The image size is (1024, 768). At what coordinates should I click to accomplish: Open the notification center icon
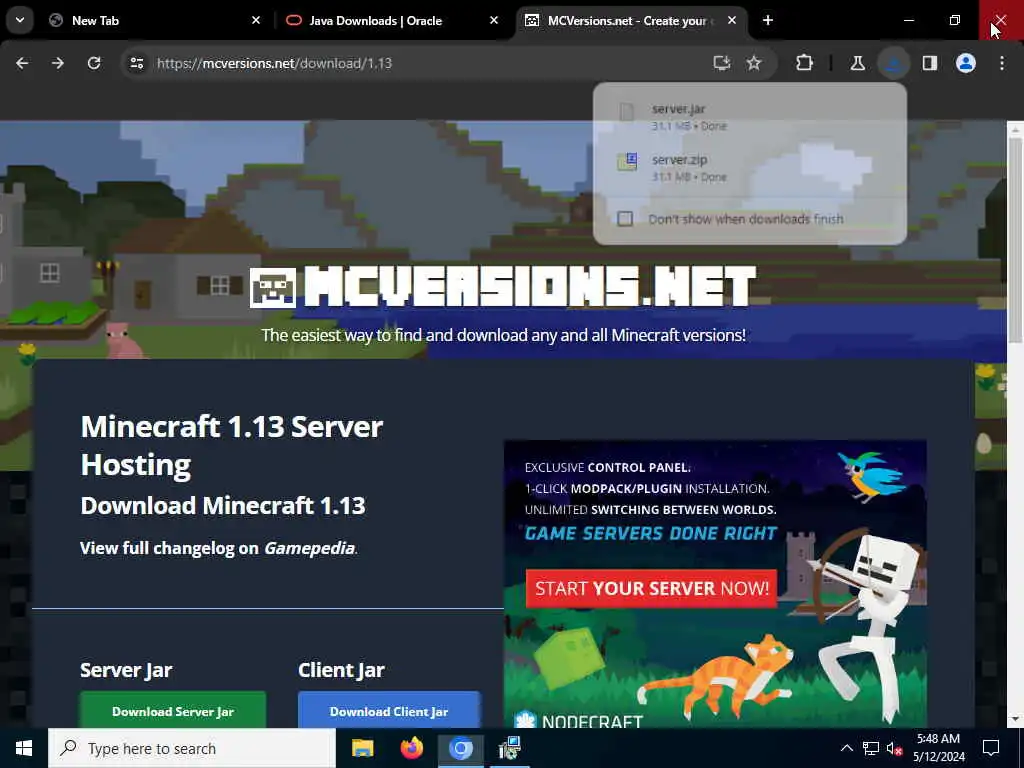(x=991, y=748)
